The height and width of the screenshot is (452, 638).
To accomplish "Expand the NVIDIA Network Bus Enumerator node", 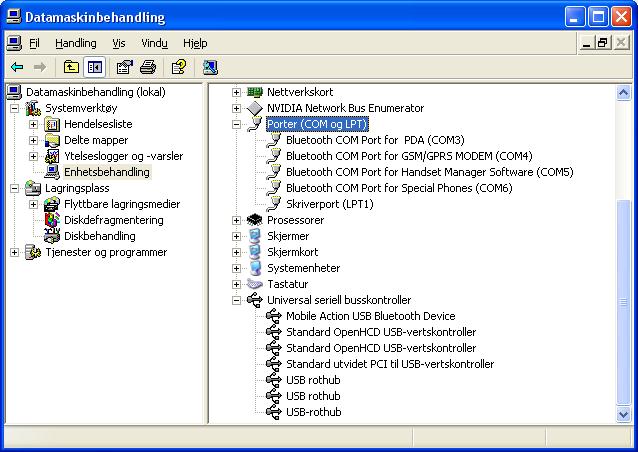I will coord(236,108).
